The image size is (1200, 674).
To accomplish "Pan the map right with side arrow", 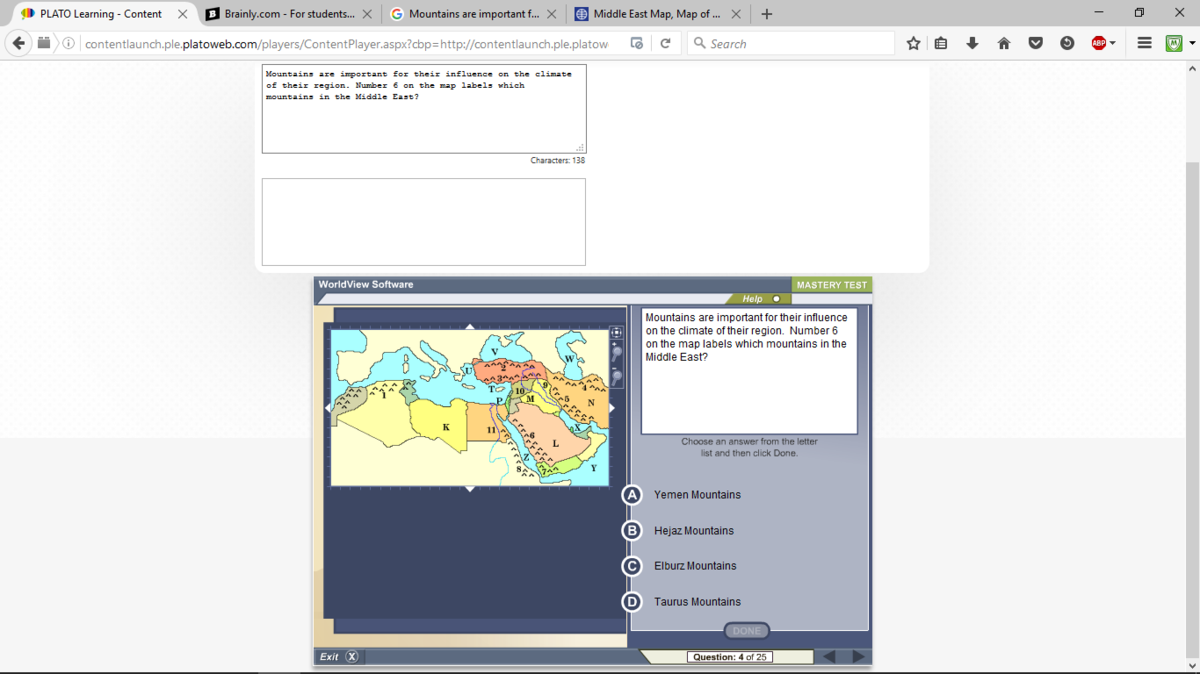I will pyautogui.click(x=612, y=408).
